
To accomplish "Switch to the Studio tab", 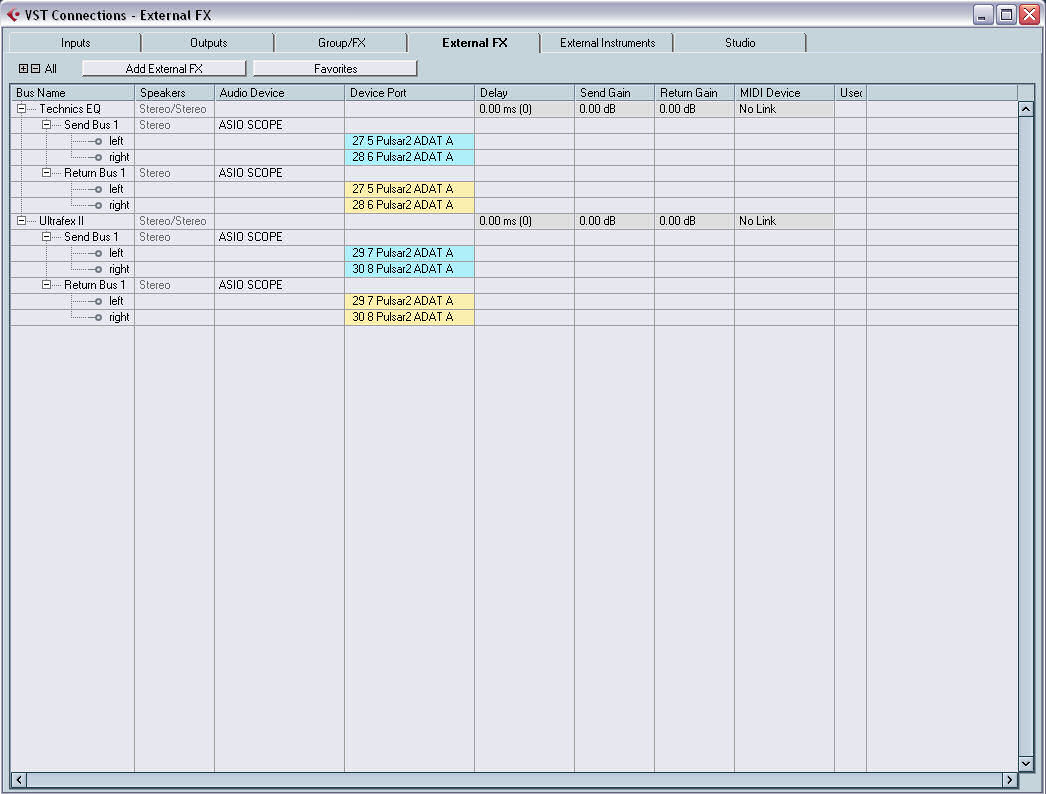I will point(739,42).
